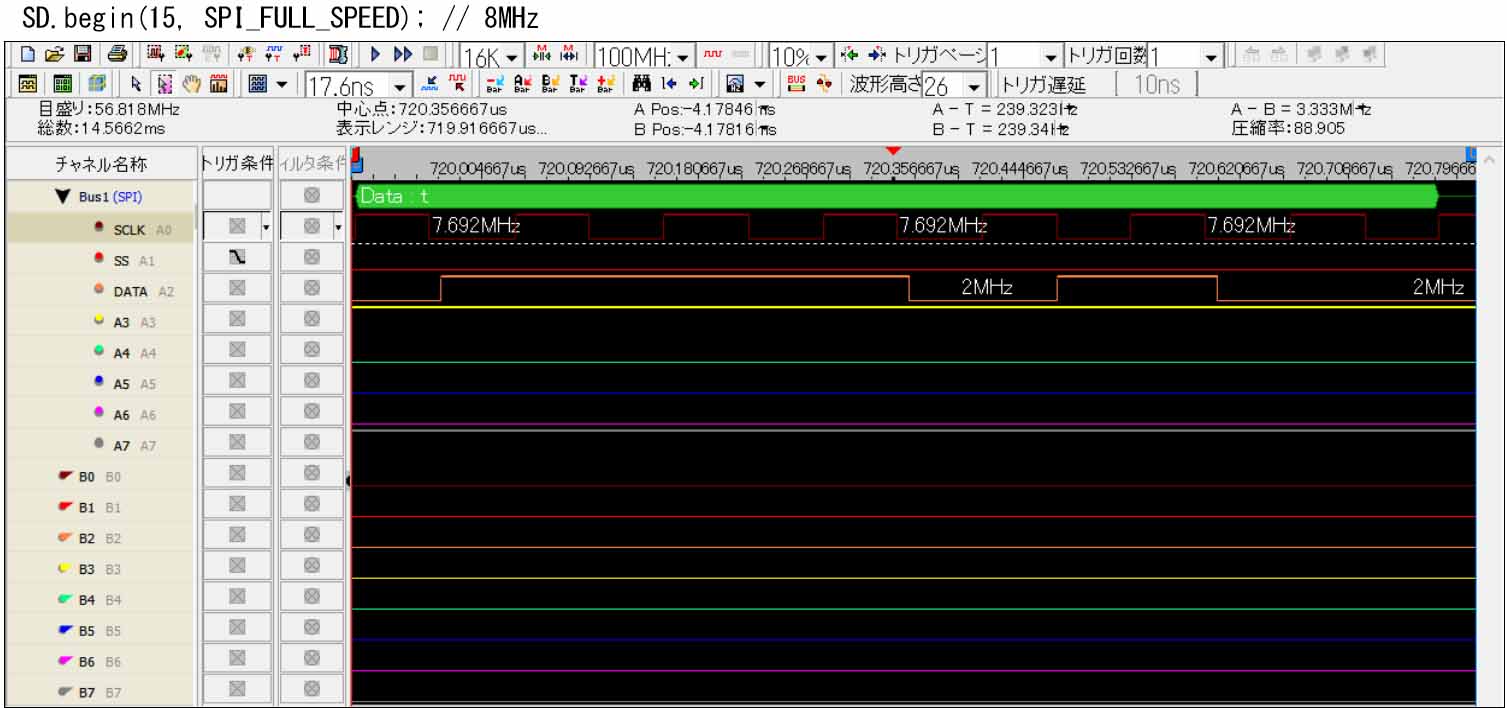1507x708 pixels.
Task: Print the waveform using the printer icon
Action: (117, 57)
